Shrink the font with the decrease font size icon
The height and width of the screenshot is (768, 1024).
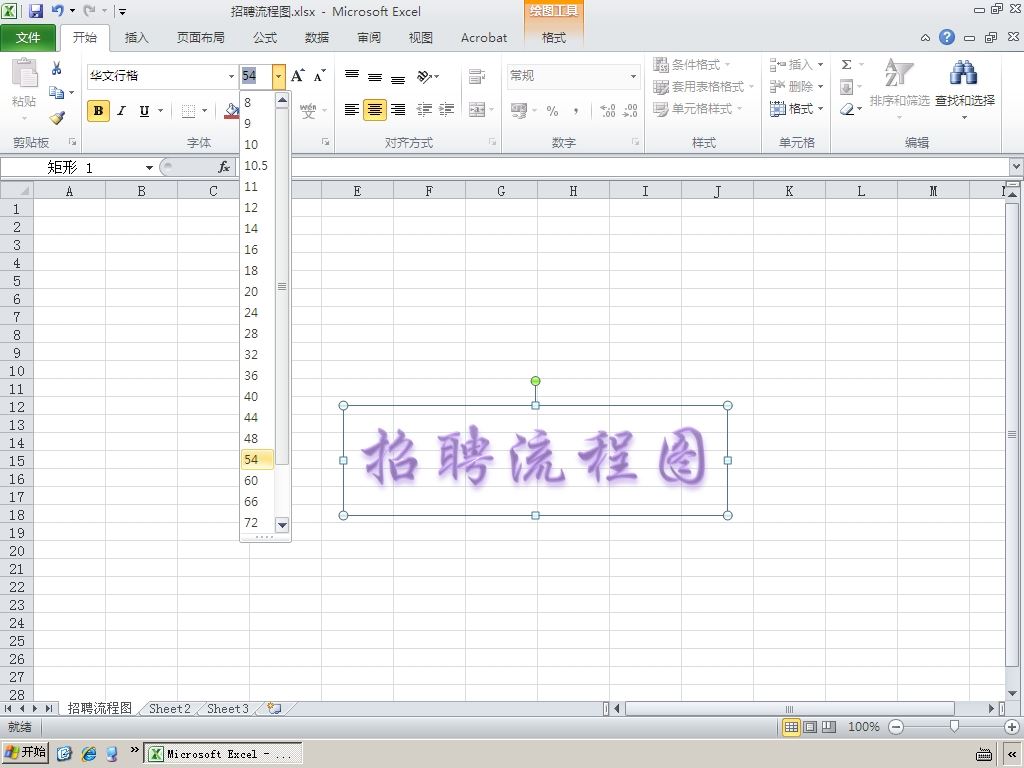click(x=319, y=76)
